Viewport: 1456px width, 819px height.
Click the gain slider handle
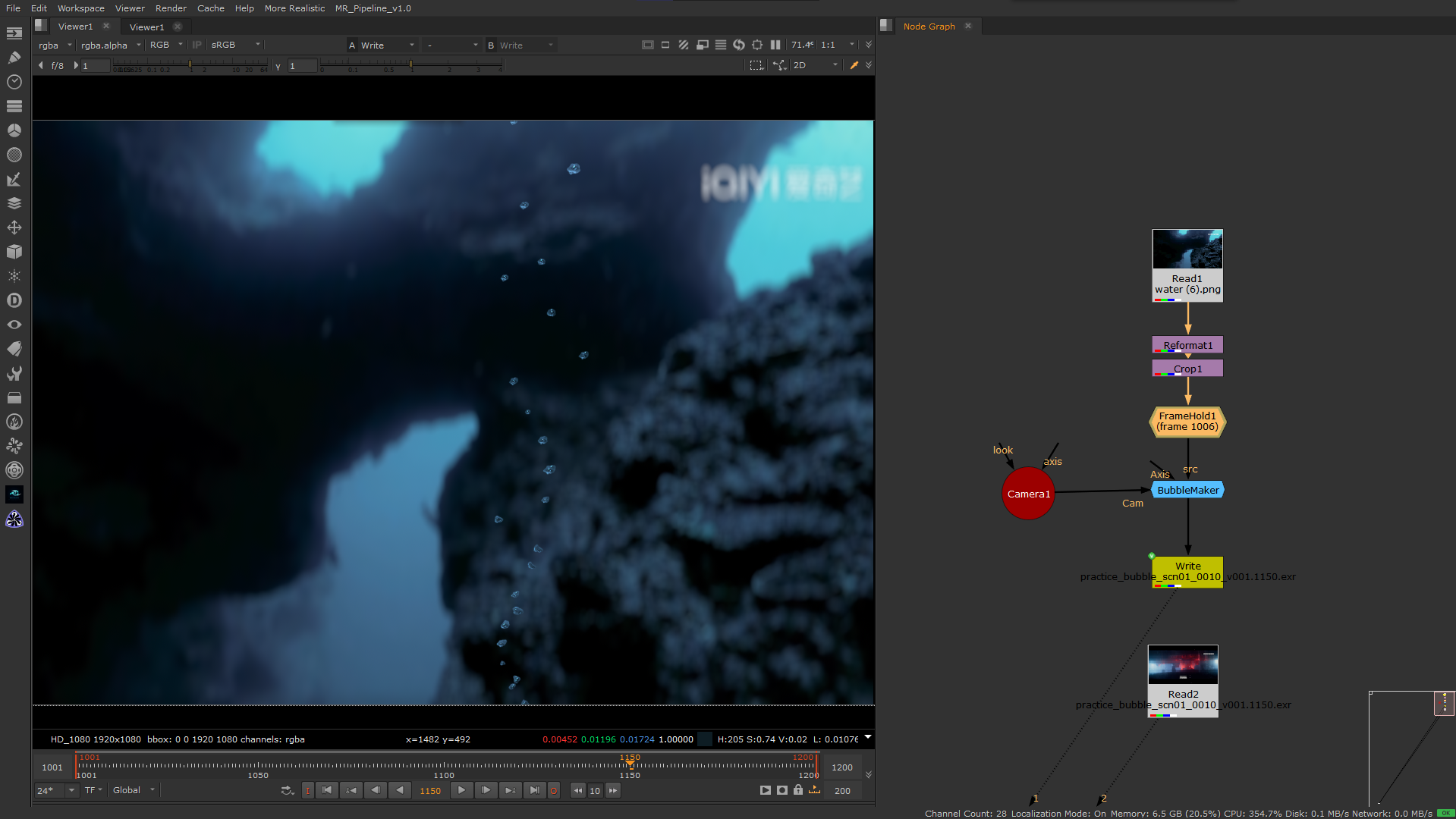pyautogui.click(x=190, y=65)
